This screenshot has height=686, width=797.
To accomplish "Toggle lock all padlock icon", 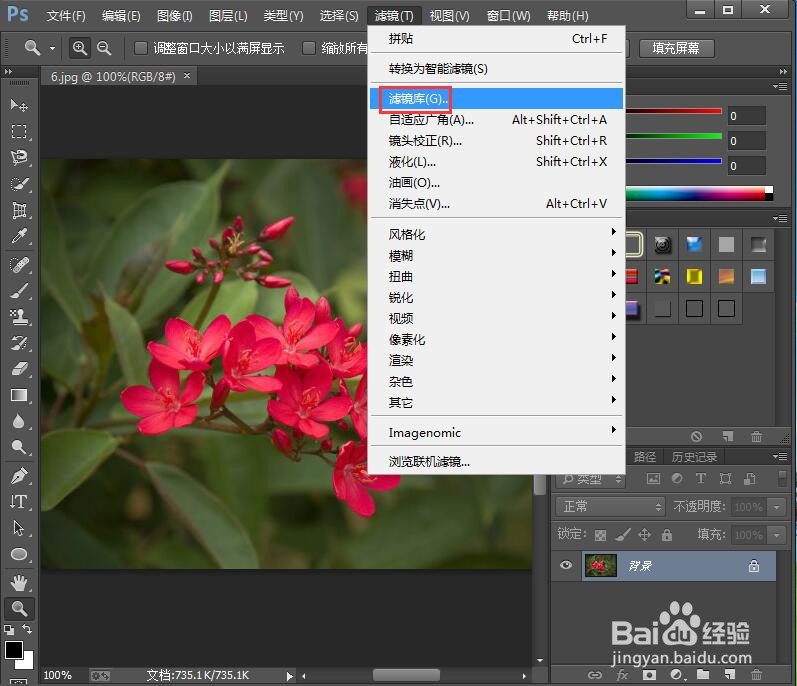I will pyautogui.click(x=667, y=535).
